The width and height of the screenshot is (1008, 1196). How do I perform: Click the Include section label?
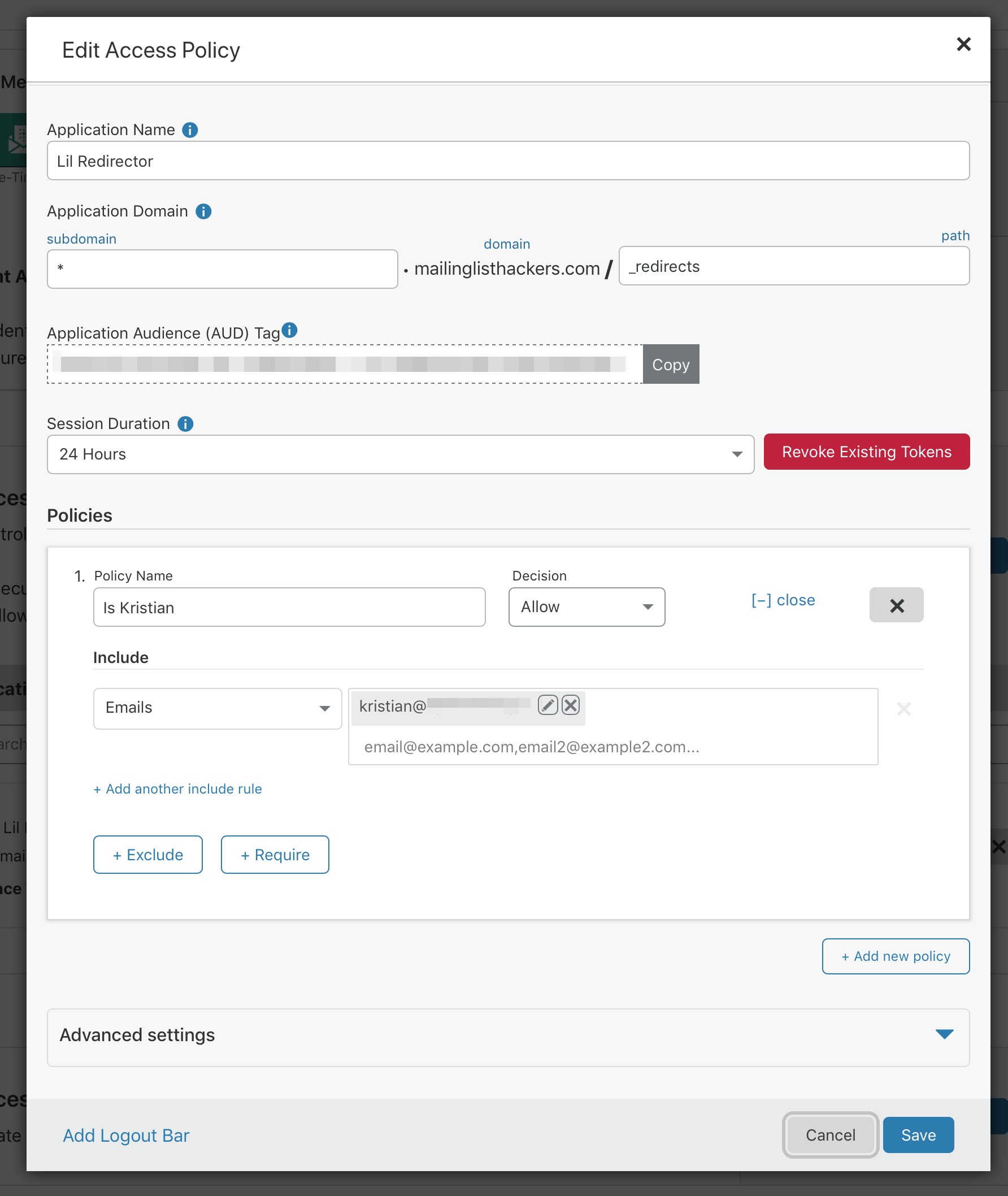pos(120,657)
